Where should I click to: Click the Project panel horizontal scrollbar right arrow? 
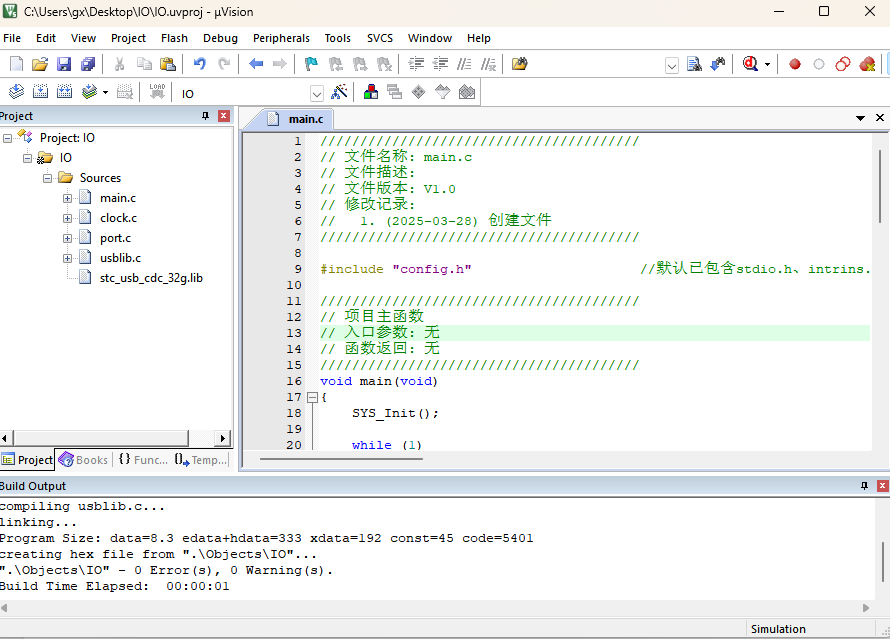224,438
